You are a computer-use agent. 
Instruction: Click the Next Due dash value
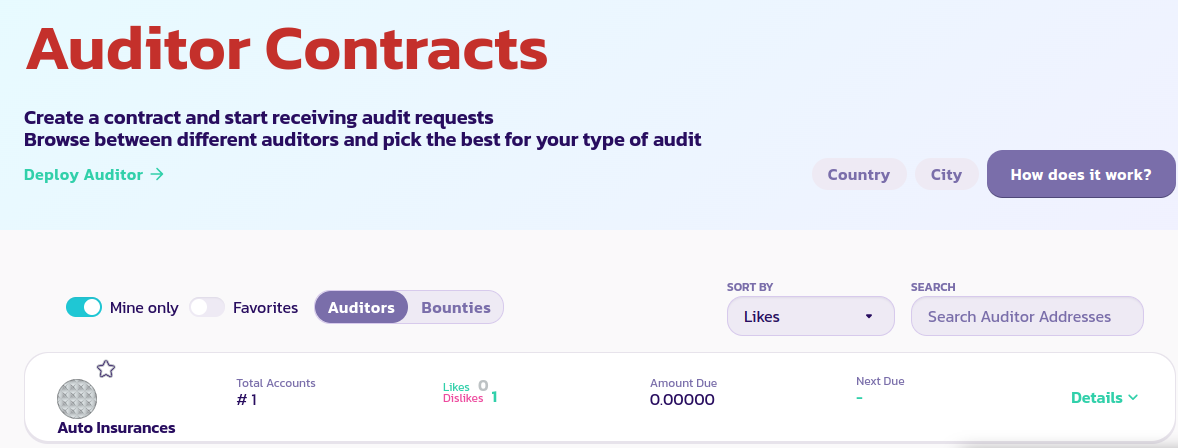point(860,398)
